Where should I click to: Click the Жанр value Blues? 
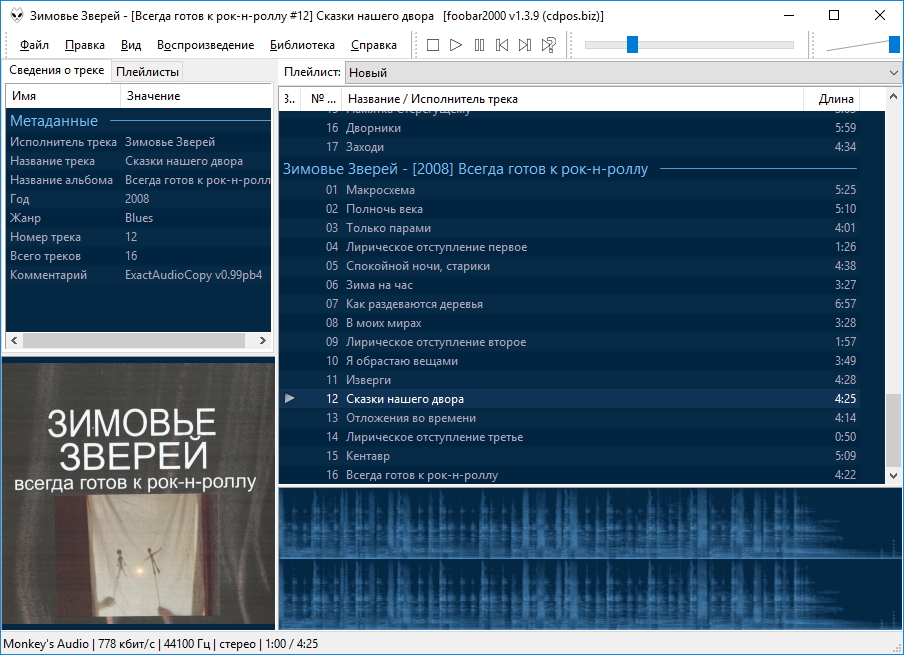(x=139, y=218)
